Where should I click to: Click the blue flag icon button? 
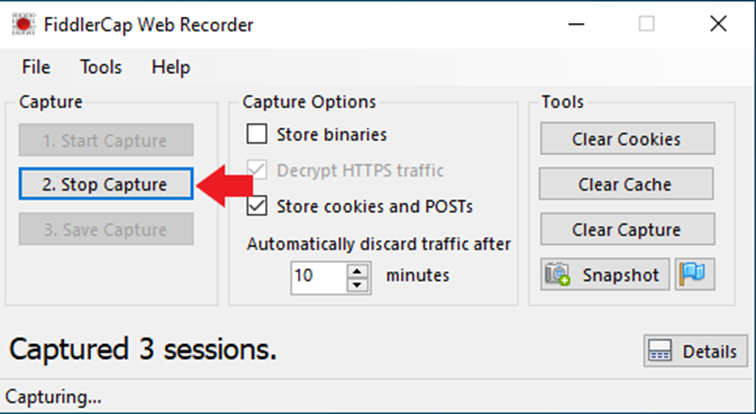pyautogui.click(x=695, y=274)
